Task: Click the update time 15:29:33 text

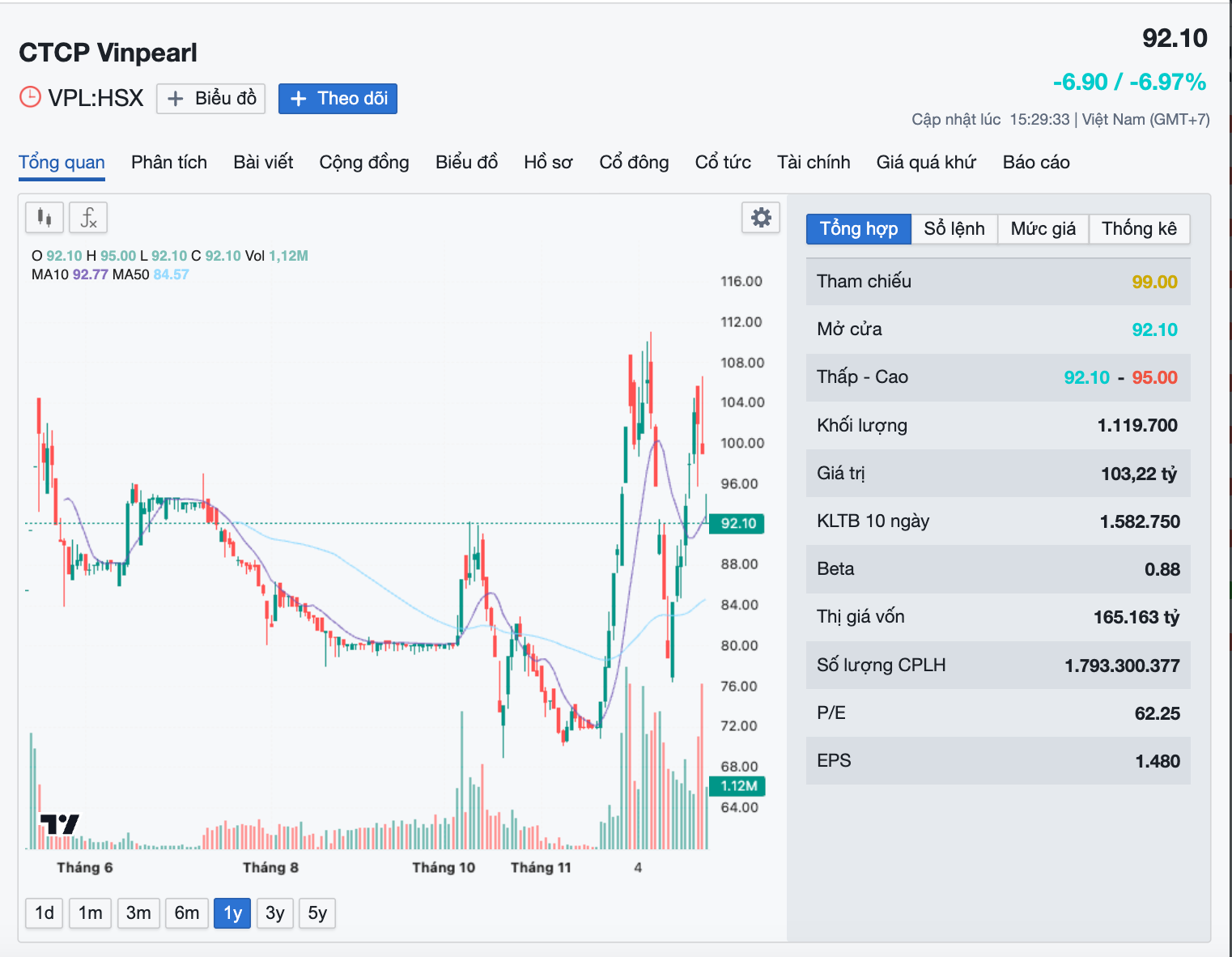Action: (1039, 120)
